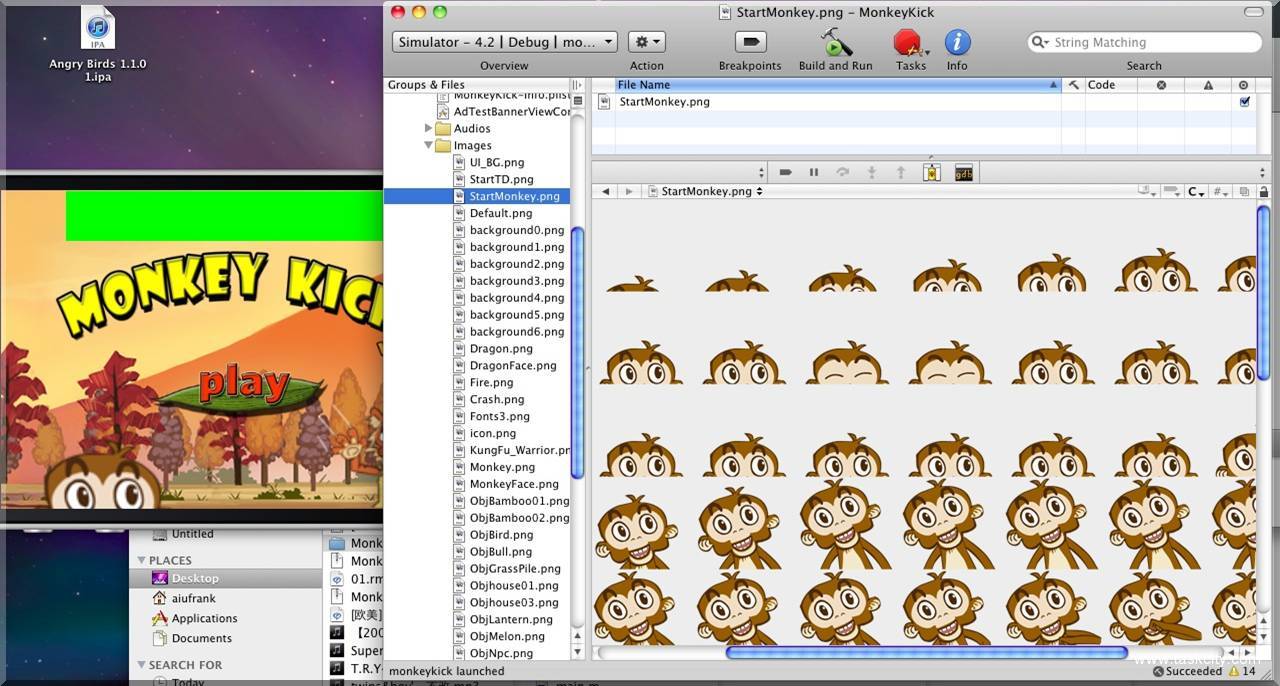Screen dimensions: 1280x686
Task: Collapse the Images group
Action: coord(428,145)
